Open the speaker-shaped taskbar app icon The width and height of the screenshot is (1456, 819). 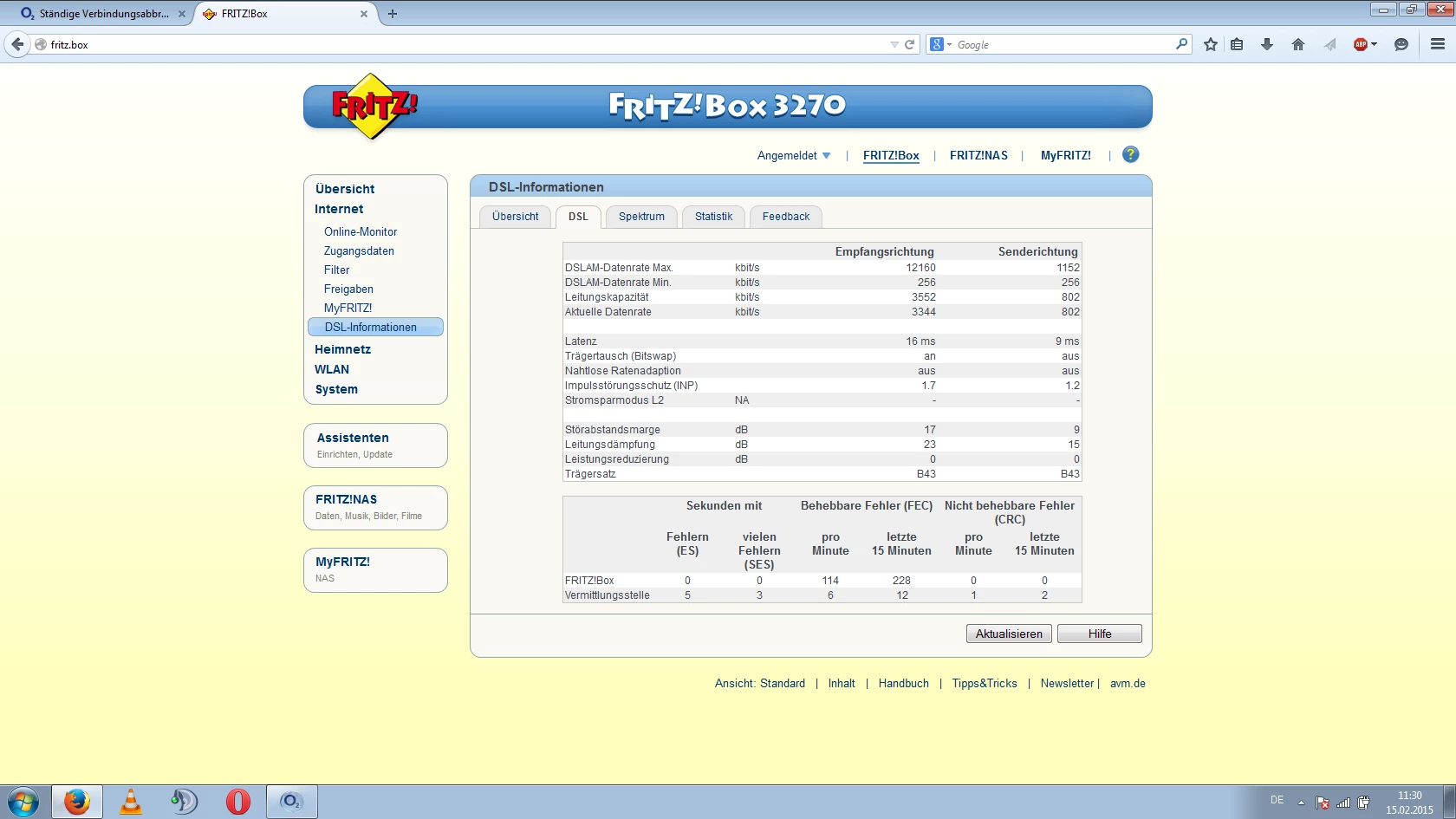point(185,802)
